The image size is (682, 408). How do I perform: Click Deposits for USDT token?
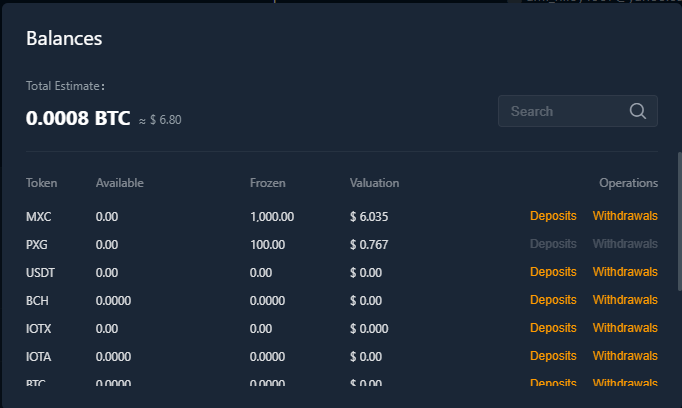click(x=553, y=272)
